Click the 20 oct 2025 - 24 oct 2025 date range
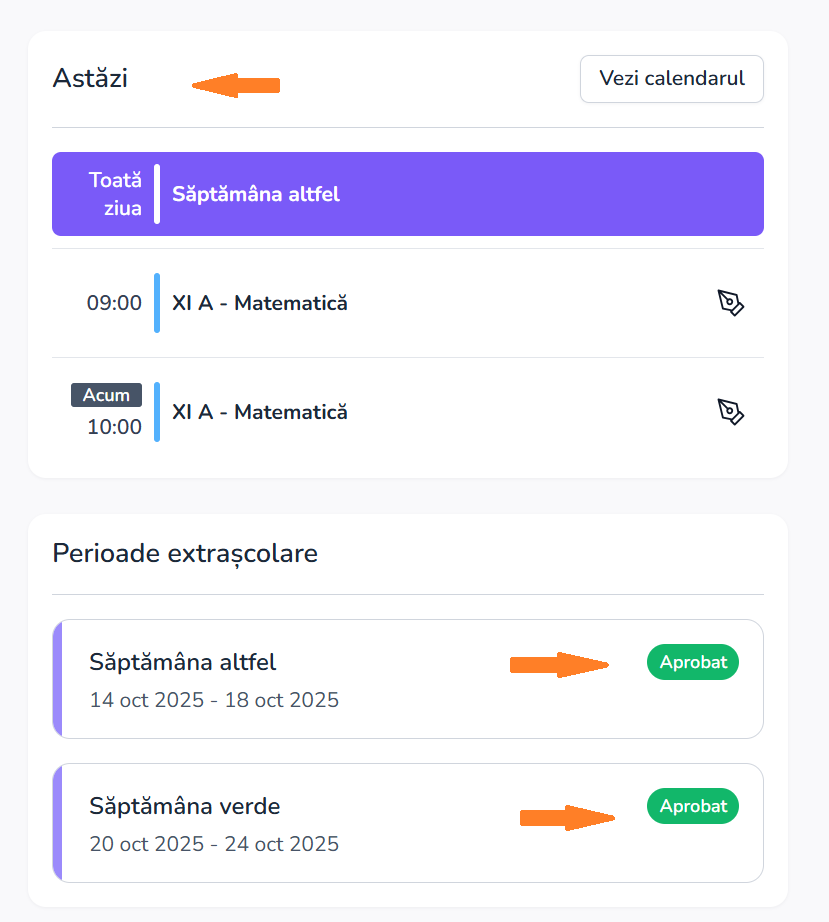This screenshot has width=829, height=922. (x=214, y=844)
